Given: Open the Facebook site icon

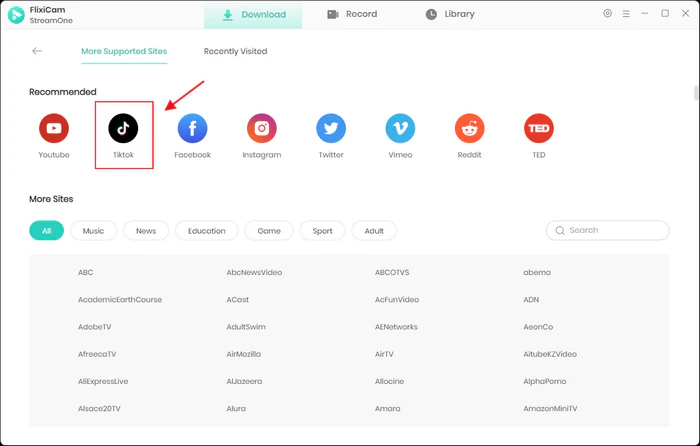Looking at the screenshot, I should 192,128.
